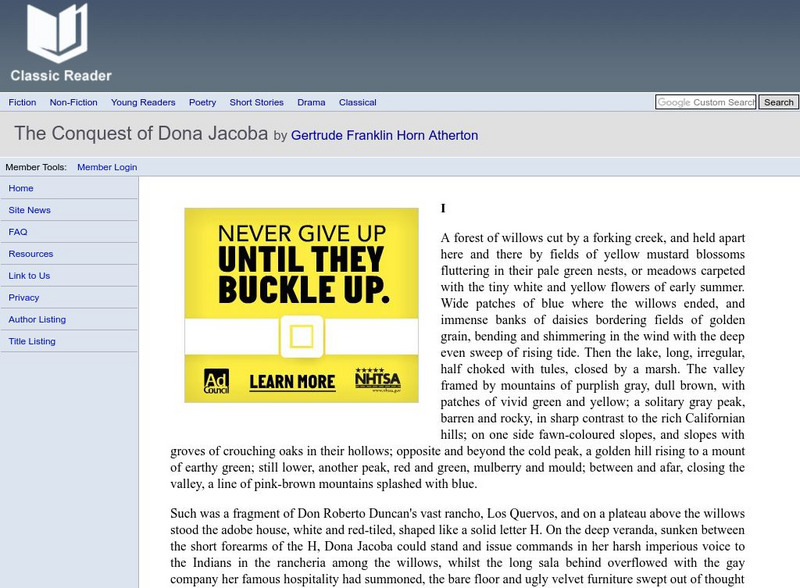This screenshot has width=800, height=588.
Task: Click LEARN MORE in the buckle-up ad
Action: [x=292, y=382]
